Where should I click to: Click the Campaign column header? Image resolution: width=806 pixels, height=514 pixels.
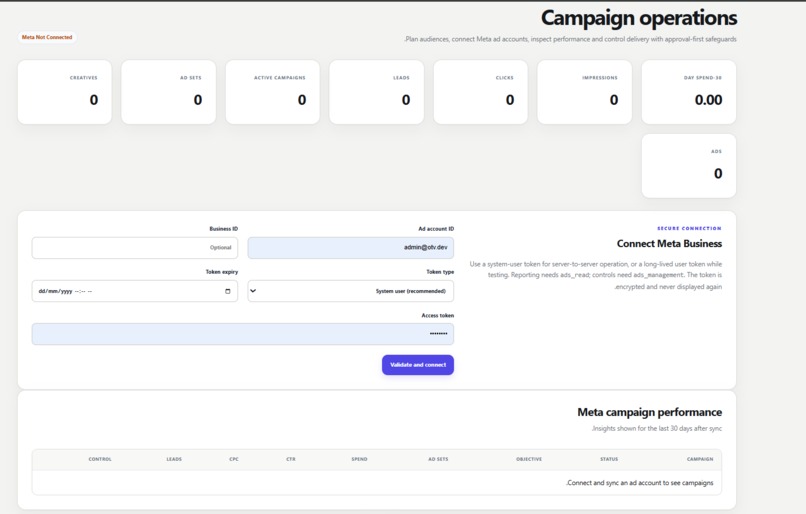pos(700,459)
